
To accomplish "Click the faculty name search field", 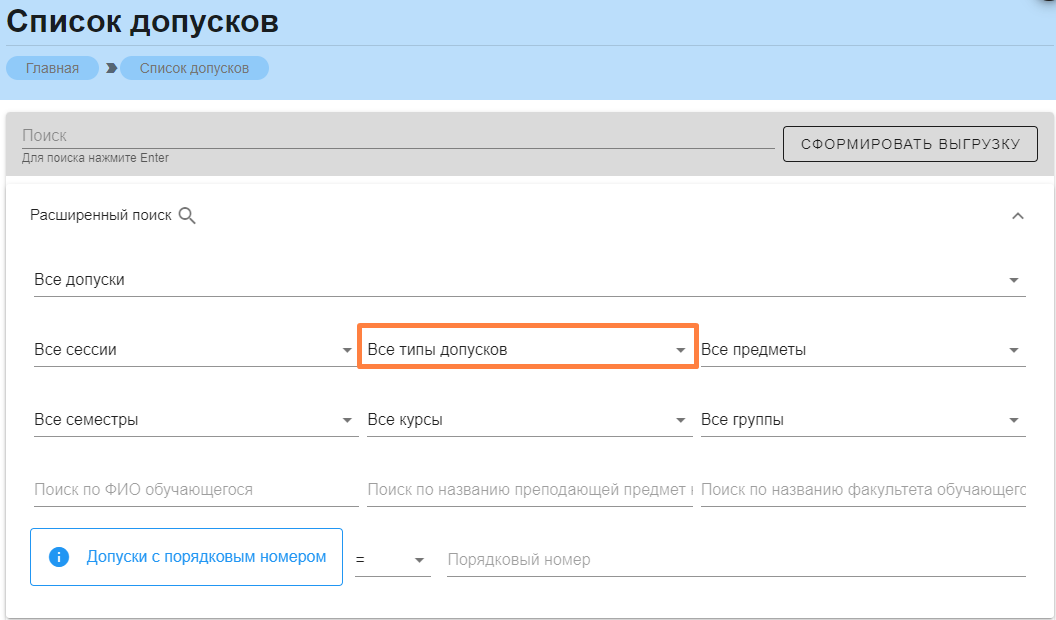I will 862,490.
